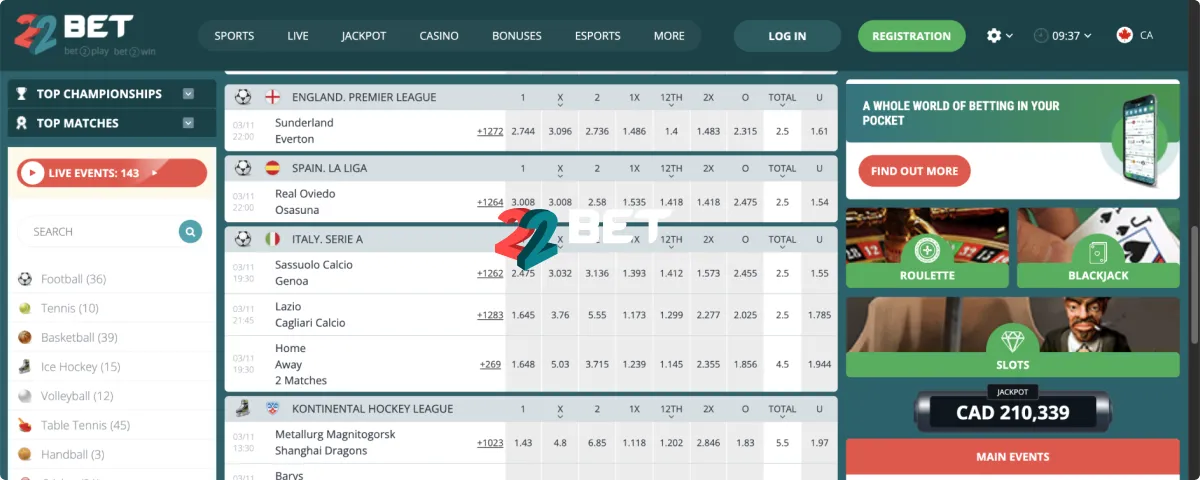
Task: Select Table Tennis (45) in sports list
Action: coord(85,425)
